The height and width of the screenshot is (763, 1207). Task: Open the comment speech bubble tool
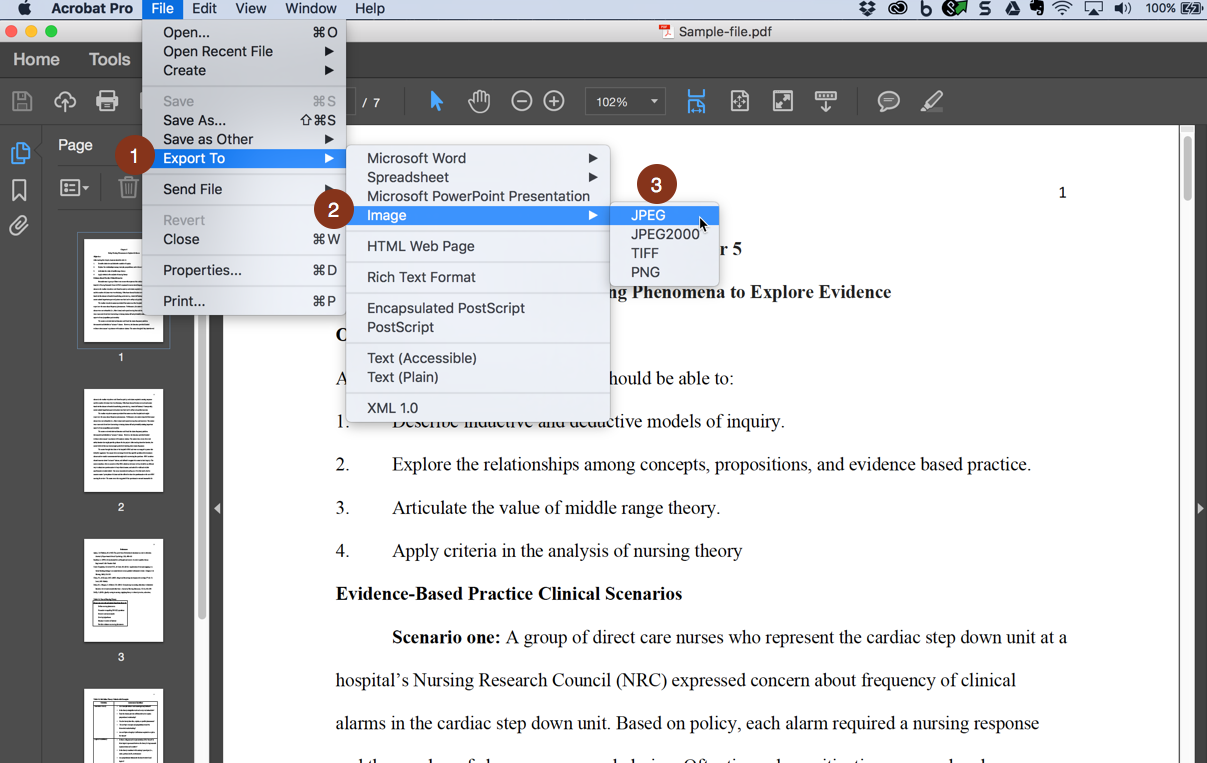(x=888, y=101)
